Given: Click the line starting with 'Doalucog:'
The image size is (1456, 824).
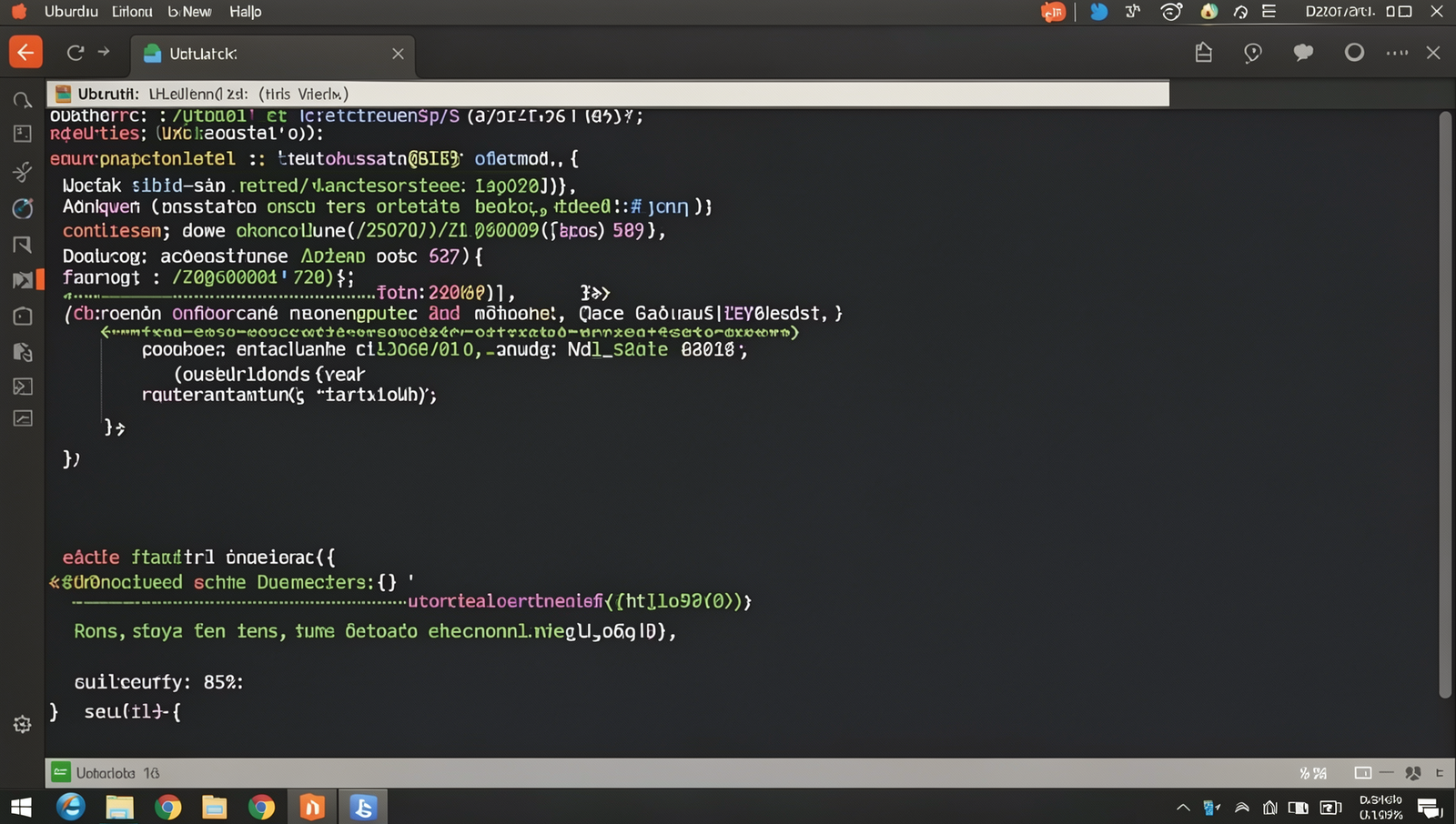Looking at the screenshot, I should tap(272, 256).
